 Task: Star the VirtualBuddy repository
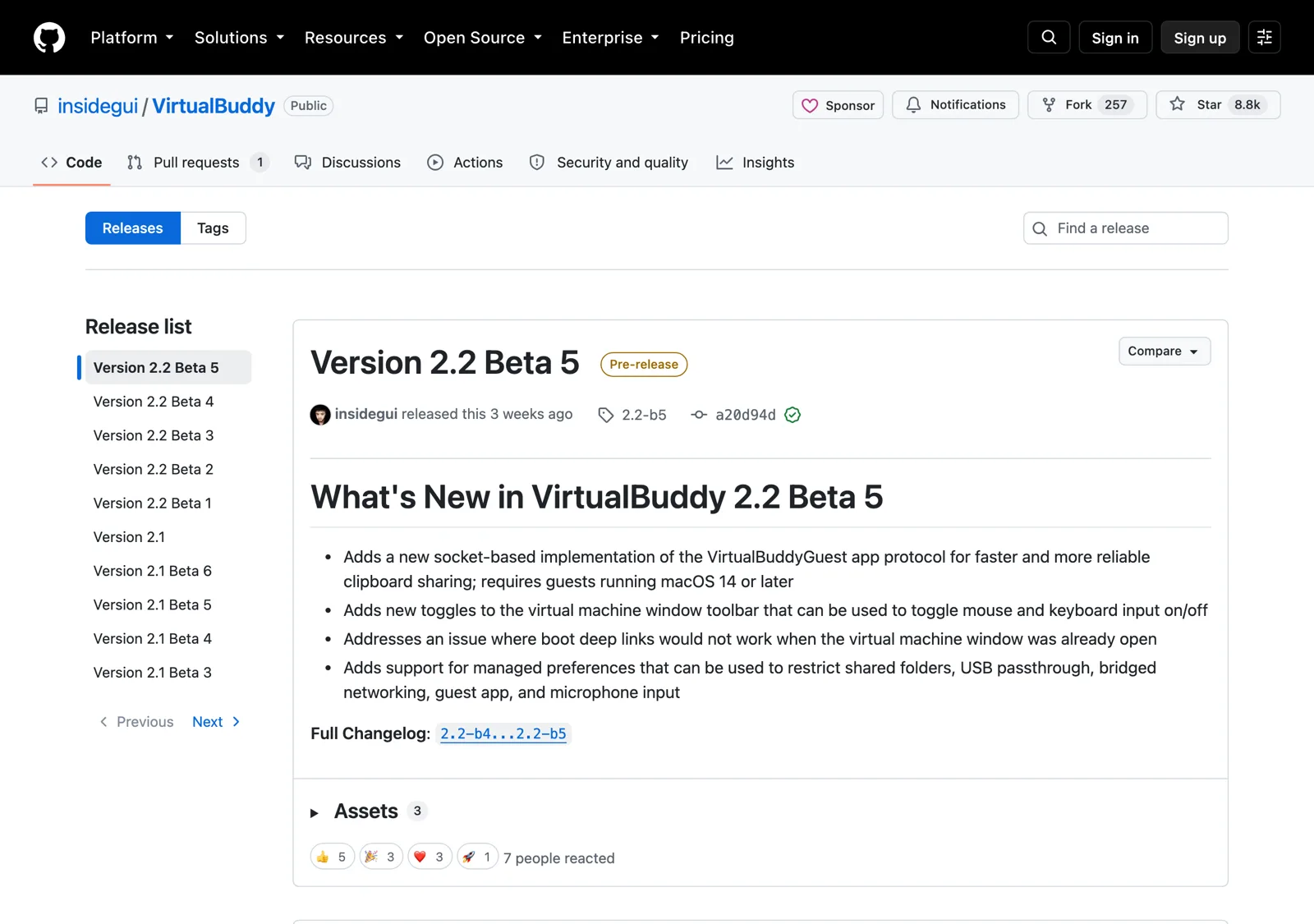click(1218, 105)
